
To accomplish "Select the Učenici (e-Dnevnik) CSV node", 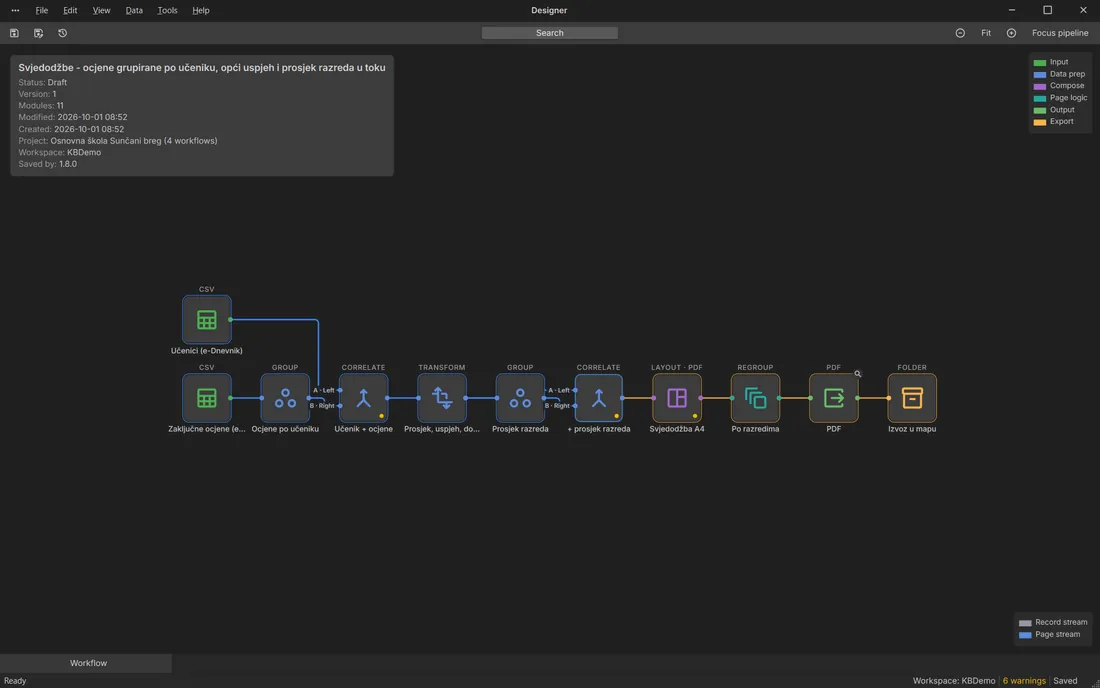I will (x=206, y=320).
